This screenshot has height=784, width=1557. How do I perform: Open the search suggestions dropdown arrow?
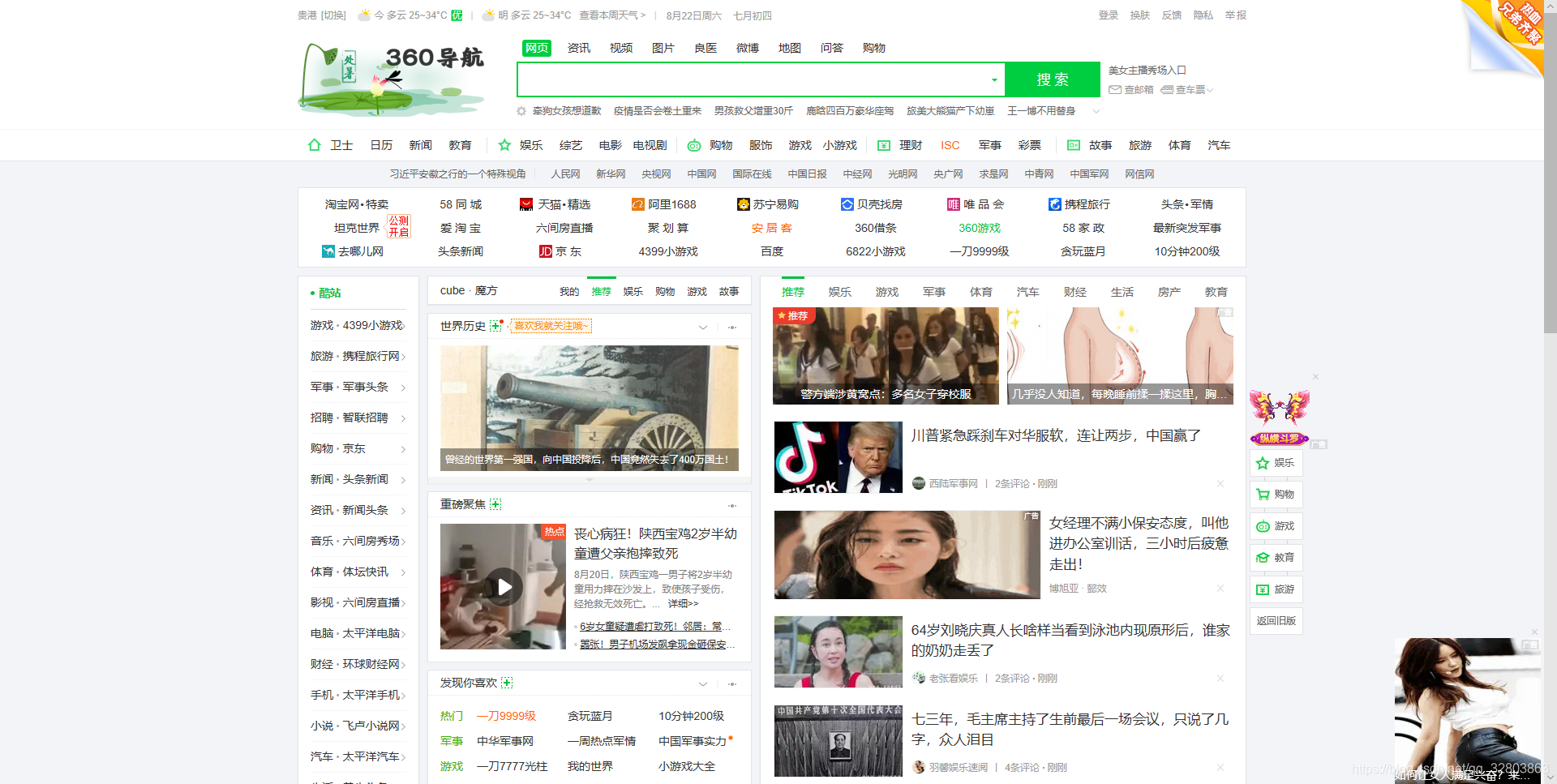(x=993, y=79)
